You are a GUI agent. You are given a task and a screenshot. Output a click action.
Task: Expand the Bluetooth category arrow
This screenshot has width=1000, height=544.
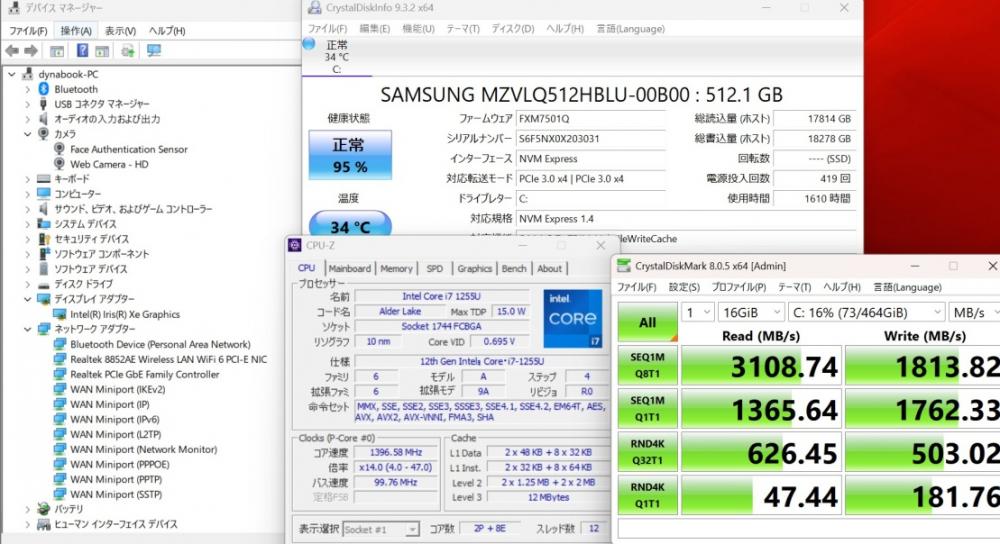(27, 89)
